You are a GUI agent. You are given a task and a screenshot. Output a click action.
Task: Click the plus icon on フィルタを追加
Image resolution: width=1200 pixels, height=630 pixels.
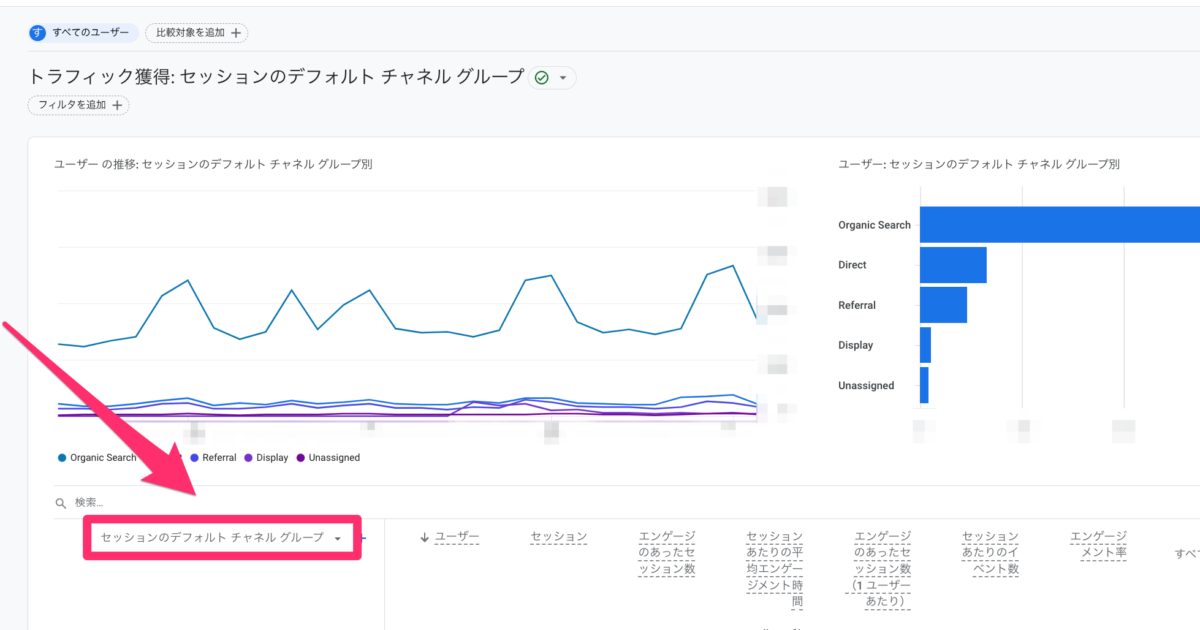pyautogui.click(x=120, y=104)
